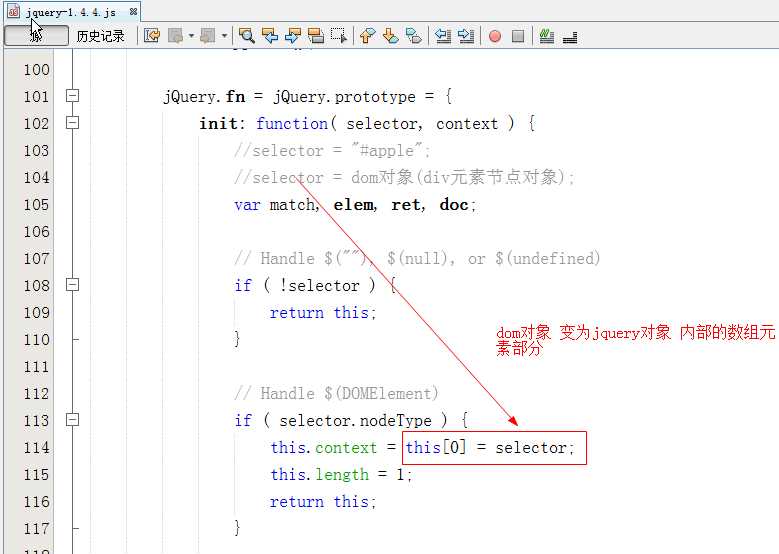Stop macro recording square button

tap(518, 36)
